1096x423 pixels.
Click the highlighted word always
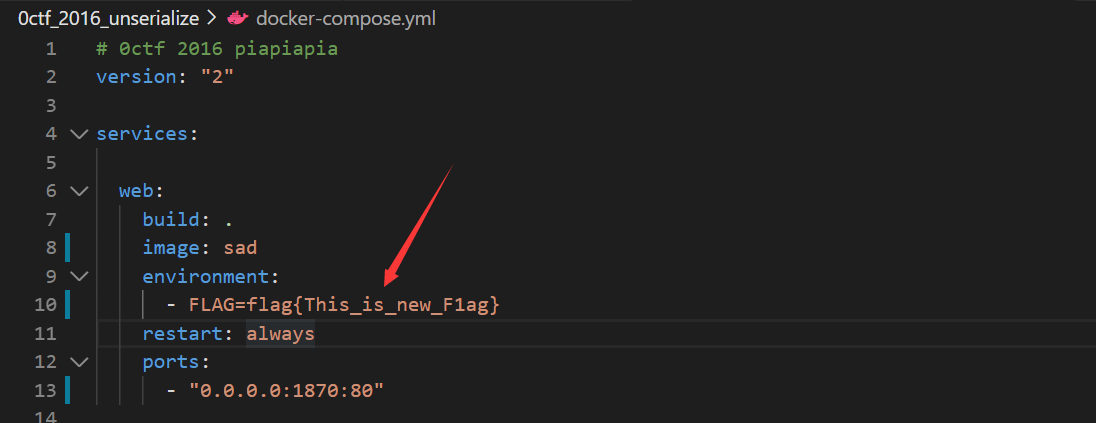[280, 334]
